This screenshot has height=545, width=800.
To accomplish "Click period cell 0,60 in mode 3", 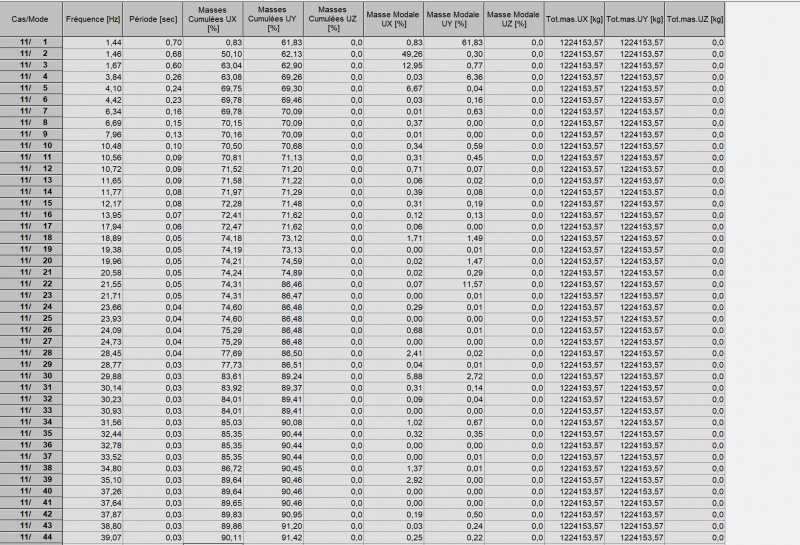I will 153,65.
